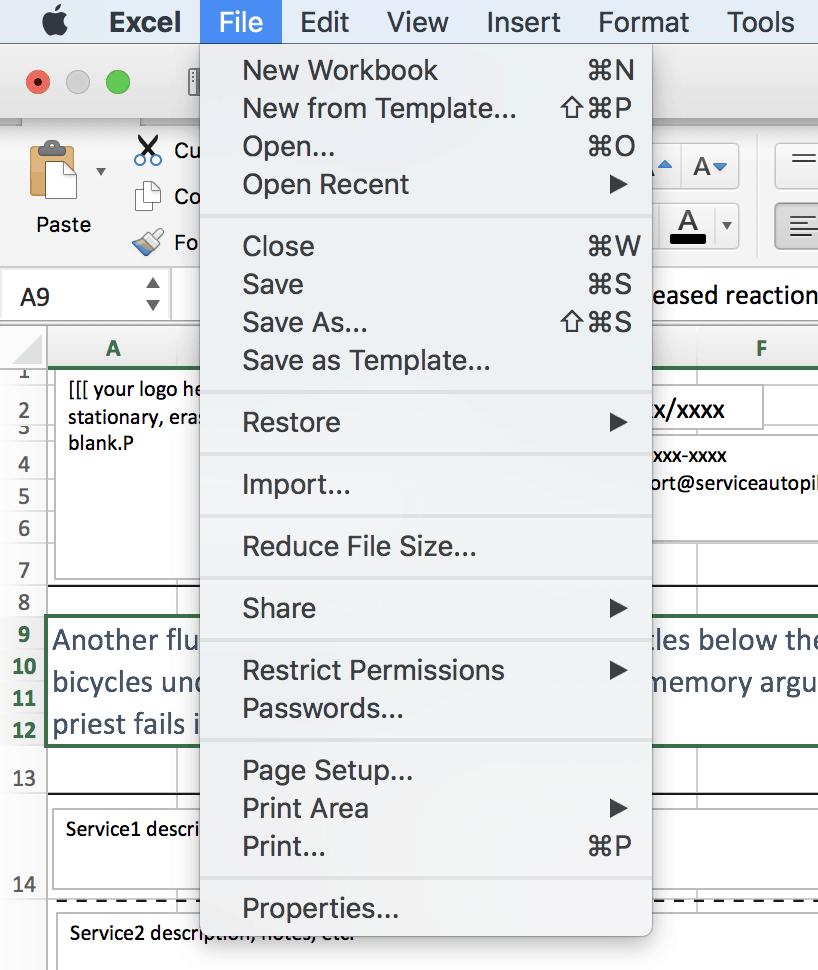This screenshot has width=818, height=970.
Task: Select Reduce File Size...
Action: click(426, 546)
